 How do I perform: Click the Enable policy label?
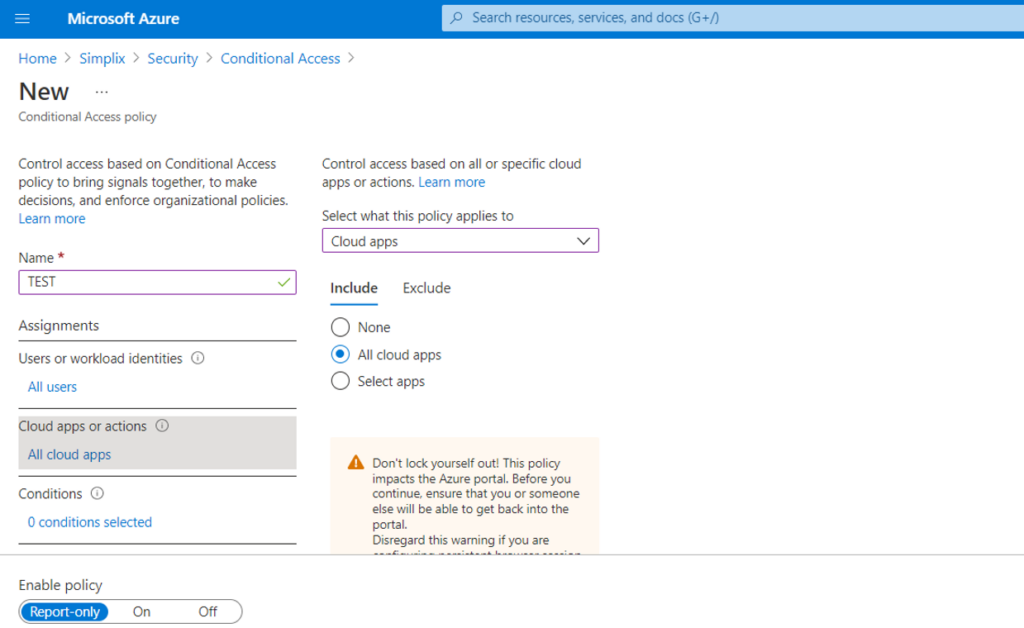60,585
